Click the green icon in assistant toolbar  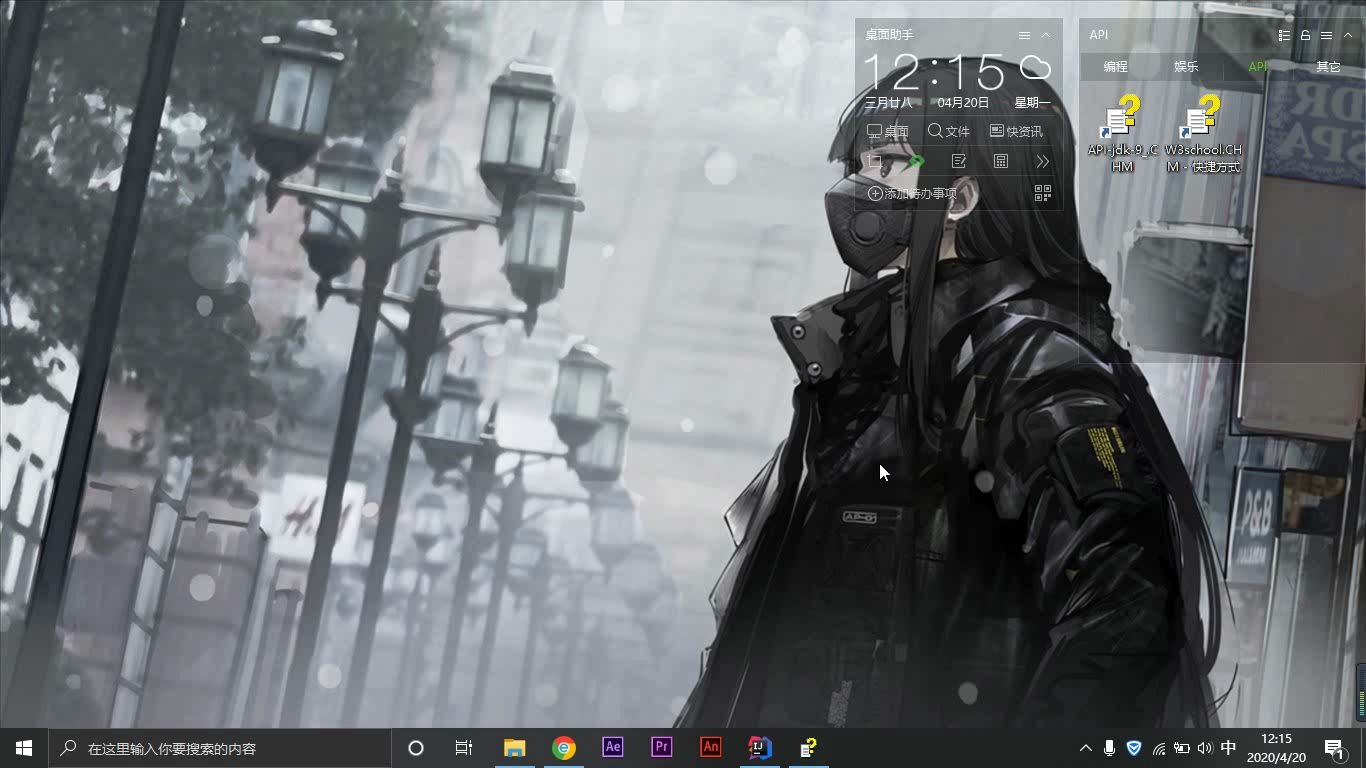(x=917, y=161)
